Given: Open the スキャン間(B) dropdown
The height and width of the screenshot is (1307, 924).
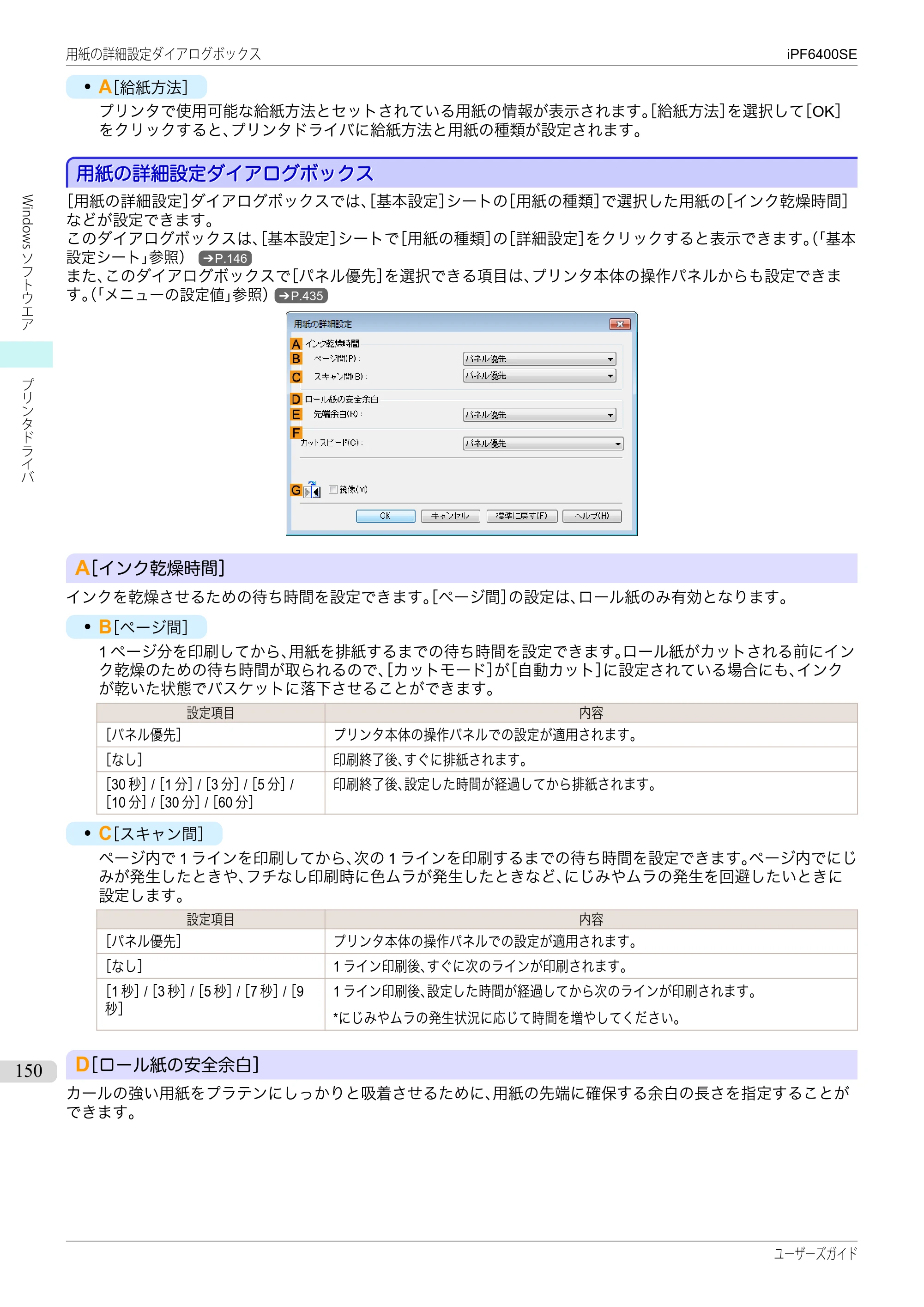Looking at the screenshot, I should [x=539, y=376].
